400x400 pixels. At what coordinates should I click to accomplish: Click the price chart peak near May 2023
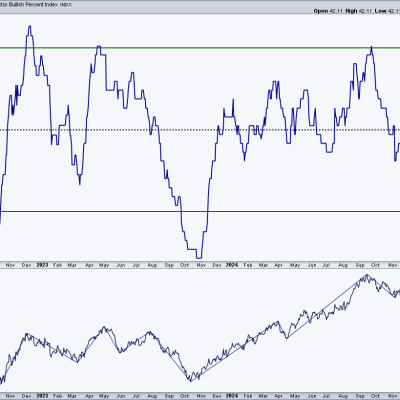coord(104,327)
